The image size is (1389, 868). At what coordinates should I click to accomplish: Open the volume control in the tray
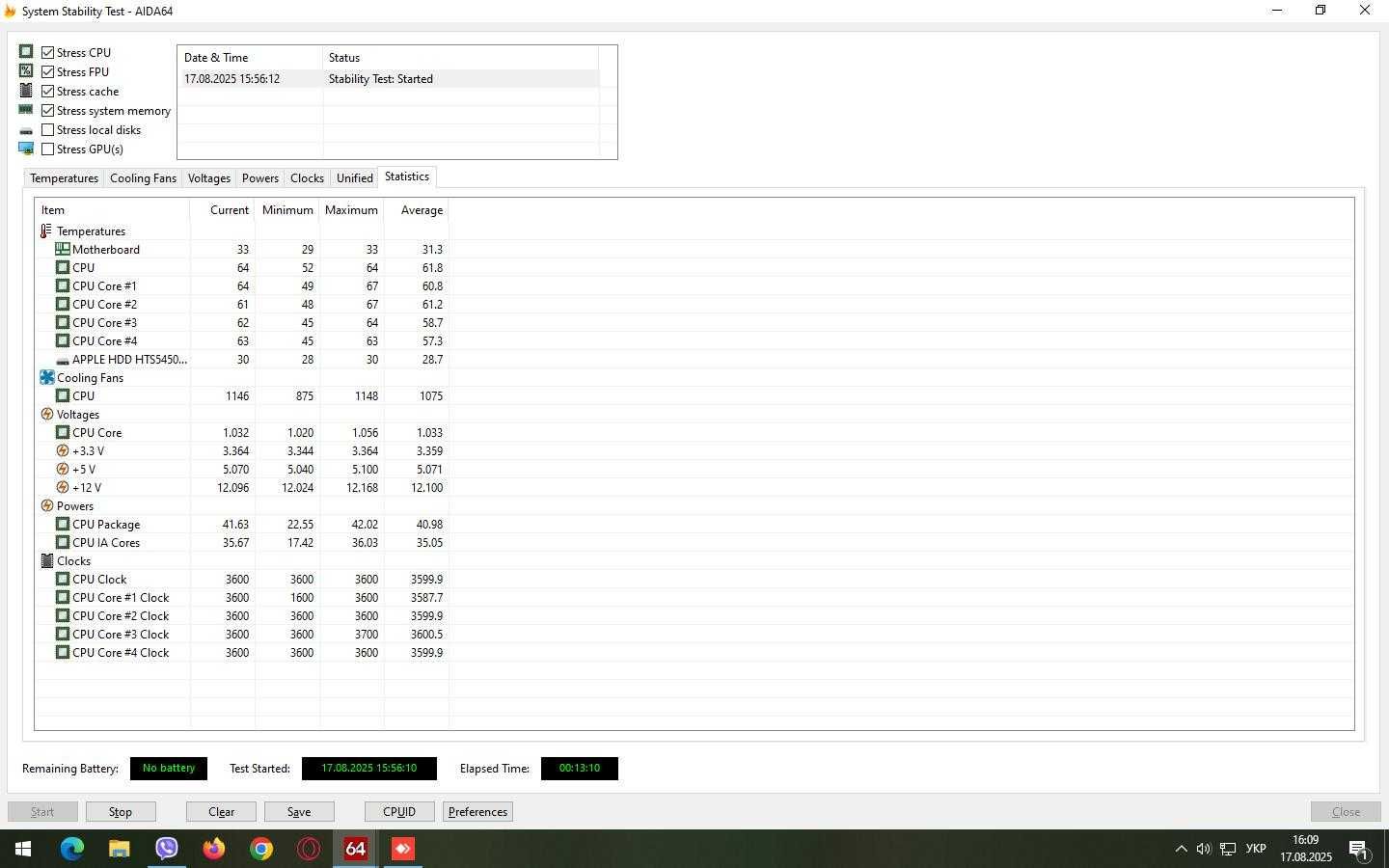pyautogui.click(x=1204, y=849)
